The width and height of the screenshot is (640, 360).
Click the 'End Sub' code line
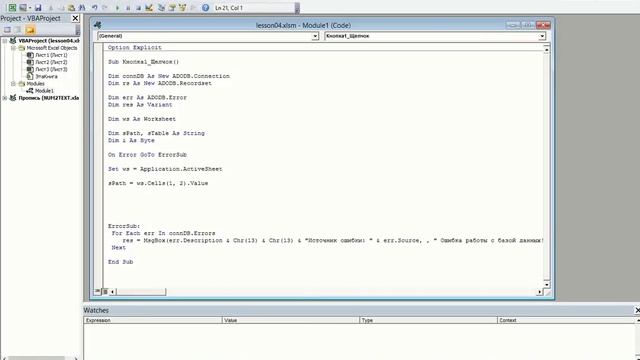click(x=120, y=262)
